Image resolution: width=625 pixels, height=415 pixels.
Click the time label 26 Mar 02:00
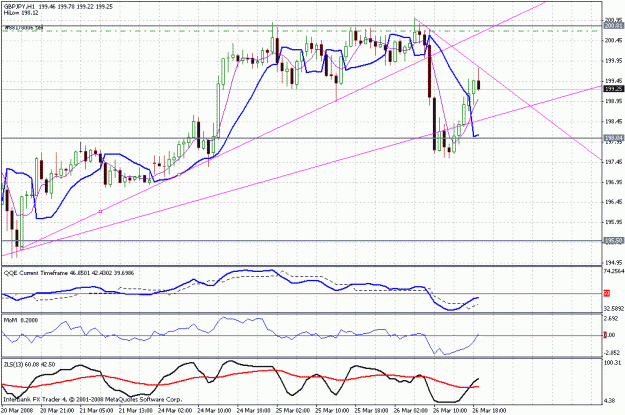[x=411, y=410]
